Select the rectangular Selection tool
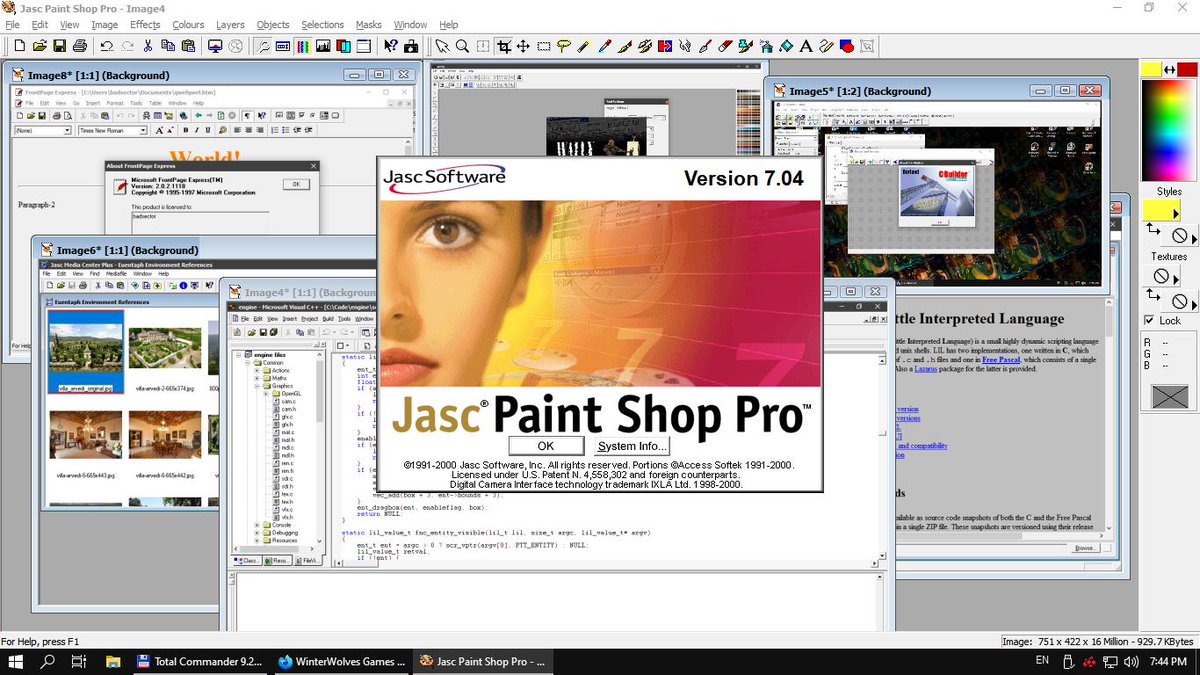1200x675 pixels. point(543,46)
